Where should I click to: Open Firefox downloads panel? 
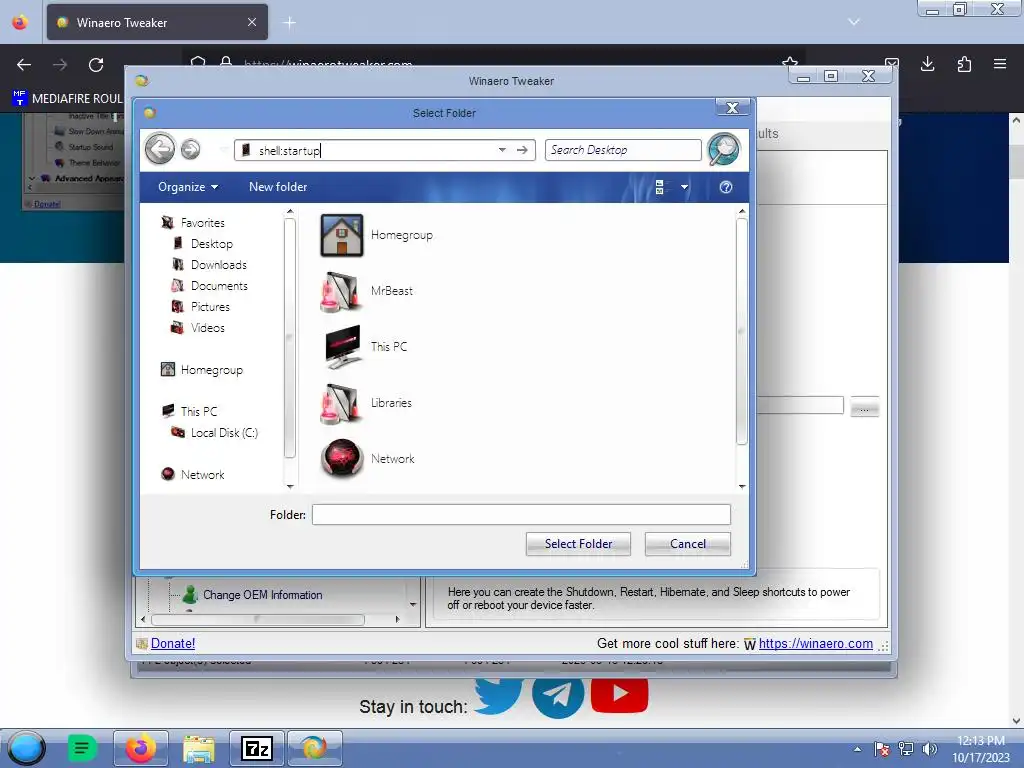(927, 64)
